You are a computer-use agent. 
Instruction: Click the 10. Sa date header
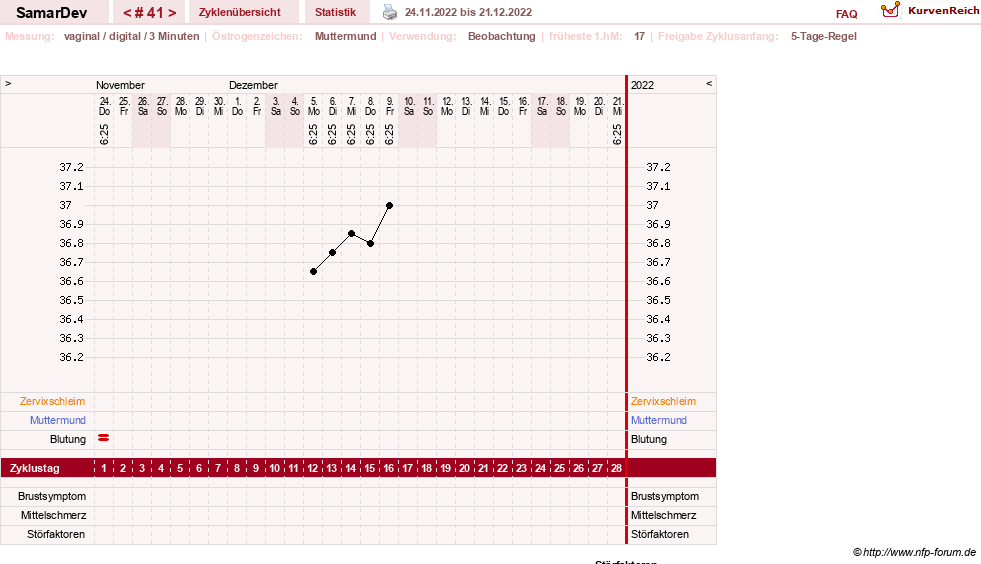409,106
